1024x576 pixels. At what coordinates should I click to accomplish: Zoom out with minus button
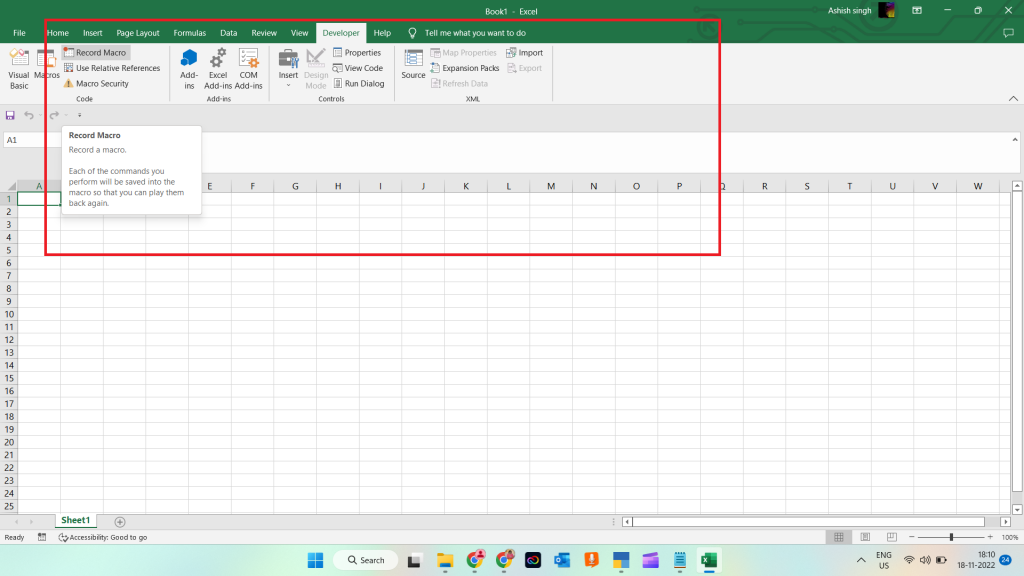coord(912,537)
